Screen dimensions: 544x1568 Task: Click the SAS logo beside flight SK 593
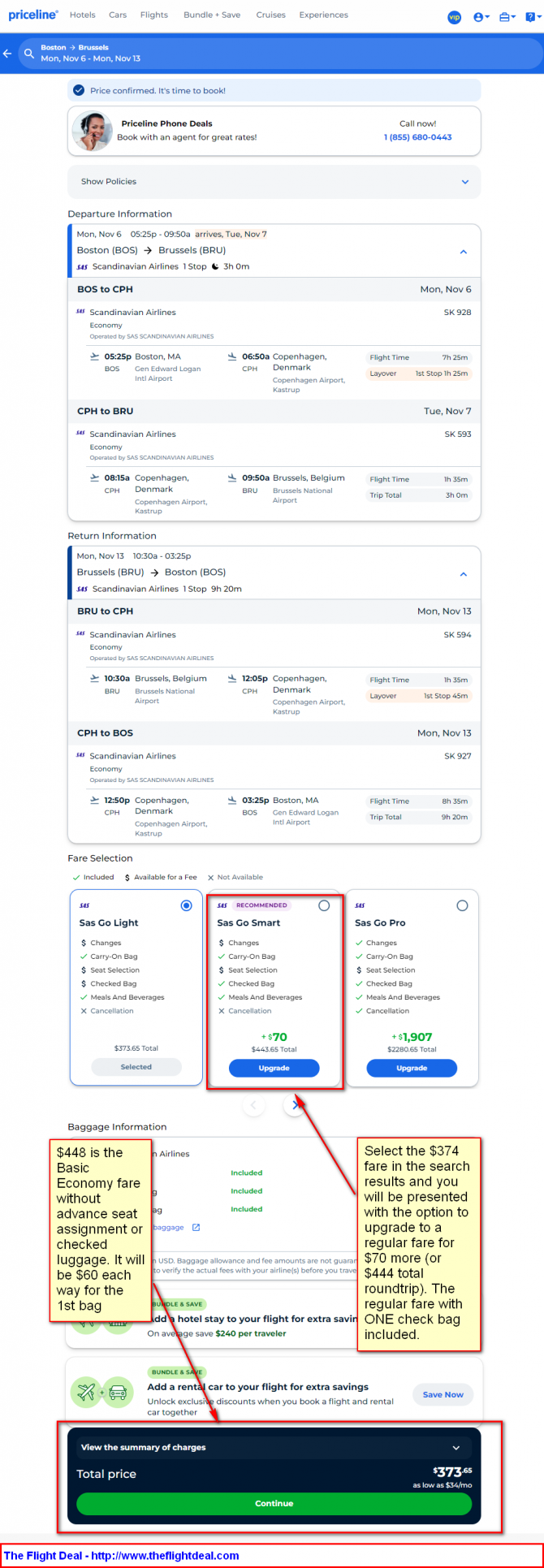click(80, 433)
